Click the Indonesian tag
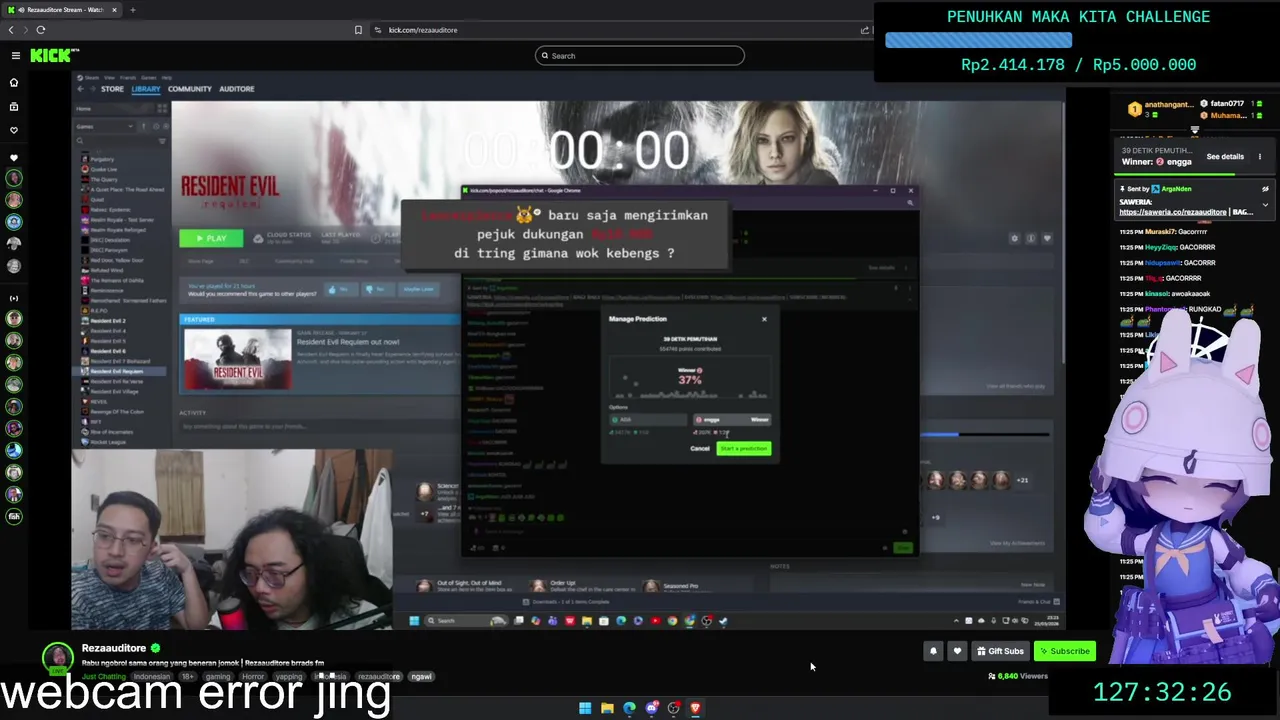 tap(152, 676)
